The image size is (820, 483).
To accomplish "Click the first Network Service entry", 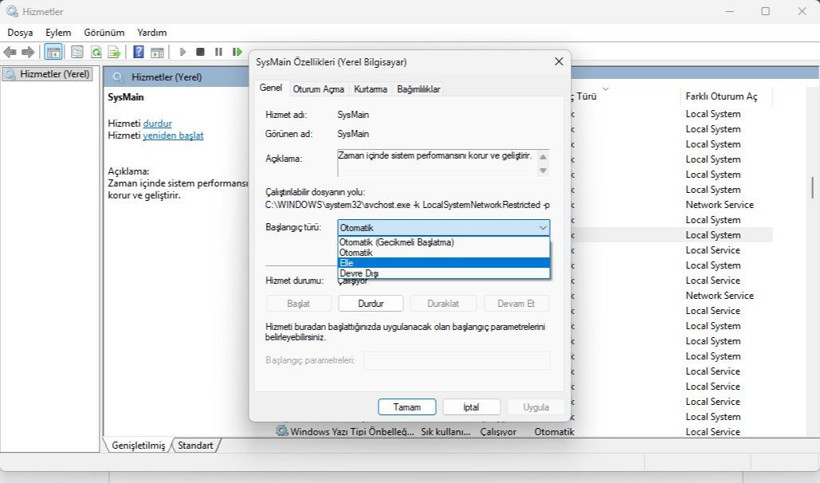I will 720,205.
